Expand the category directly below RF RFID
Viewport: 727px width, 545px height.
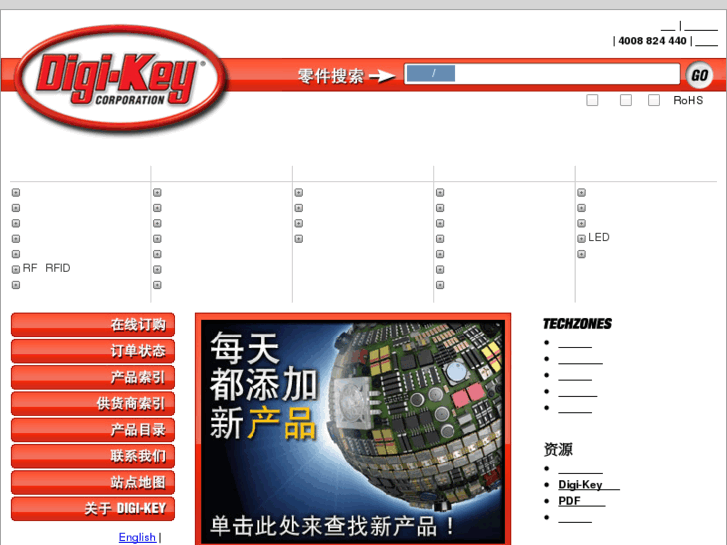point(16,285)
